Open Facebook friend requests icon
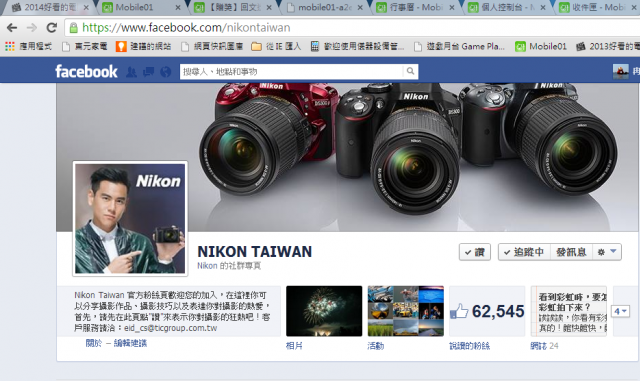 point(131,72)
